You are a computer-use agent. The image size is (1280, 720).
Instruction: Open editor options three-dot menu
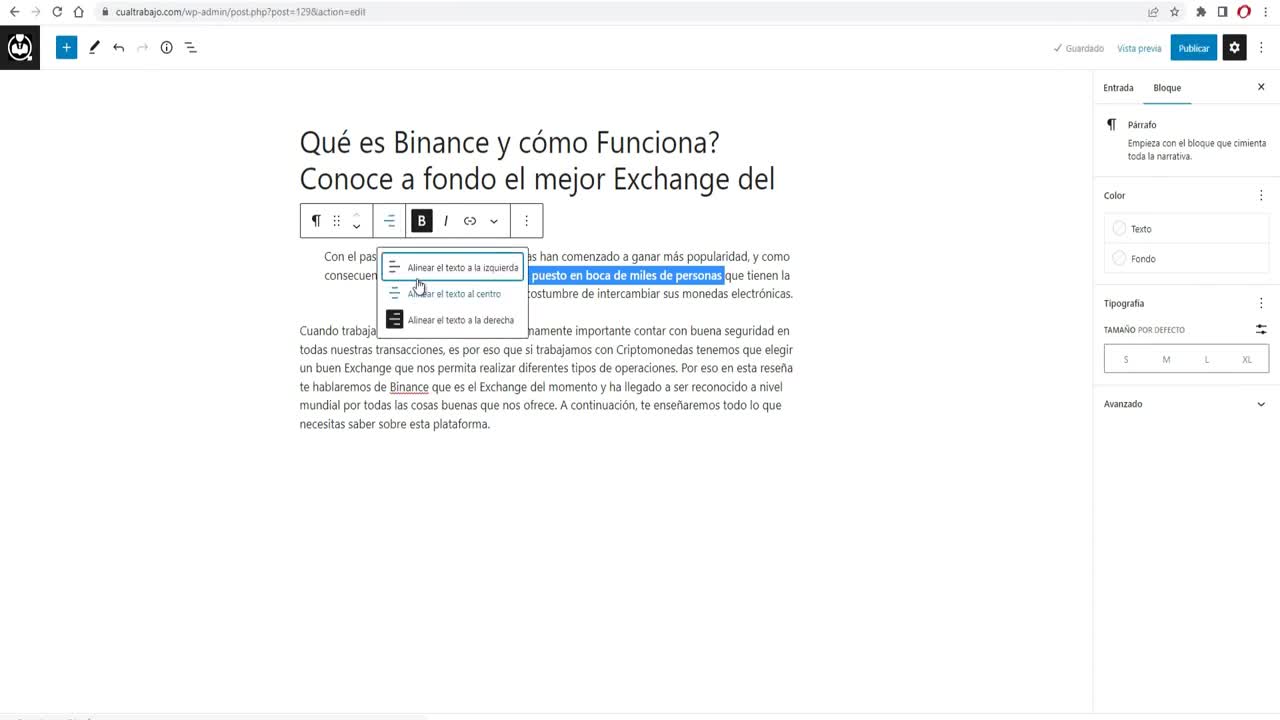click(x=1262, y=47)
